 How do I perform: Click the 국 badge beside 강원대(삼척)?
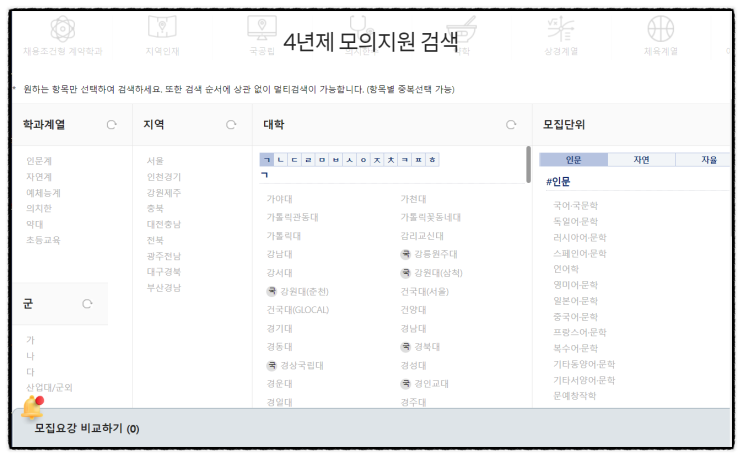(x=406, y=273)
